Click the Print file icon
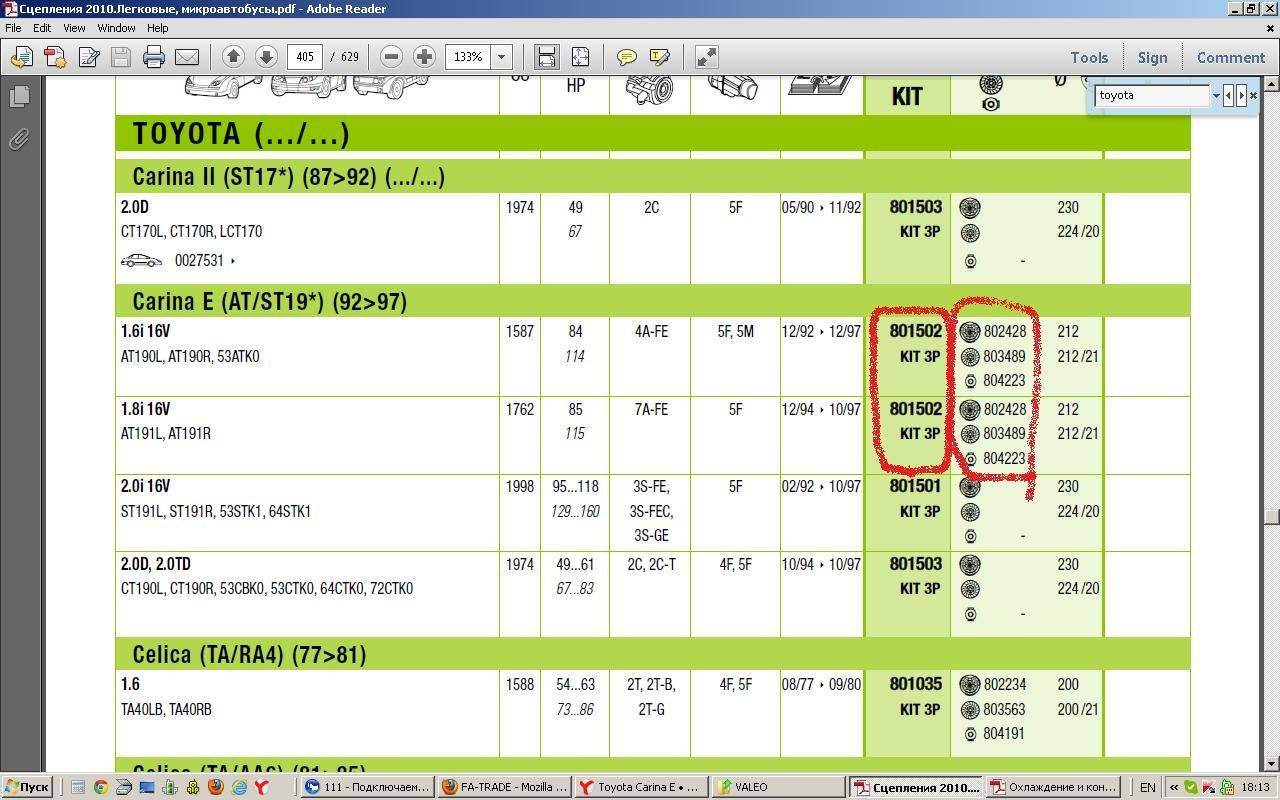The width and height of the screenshot is (1280, 800). (153, 57)
